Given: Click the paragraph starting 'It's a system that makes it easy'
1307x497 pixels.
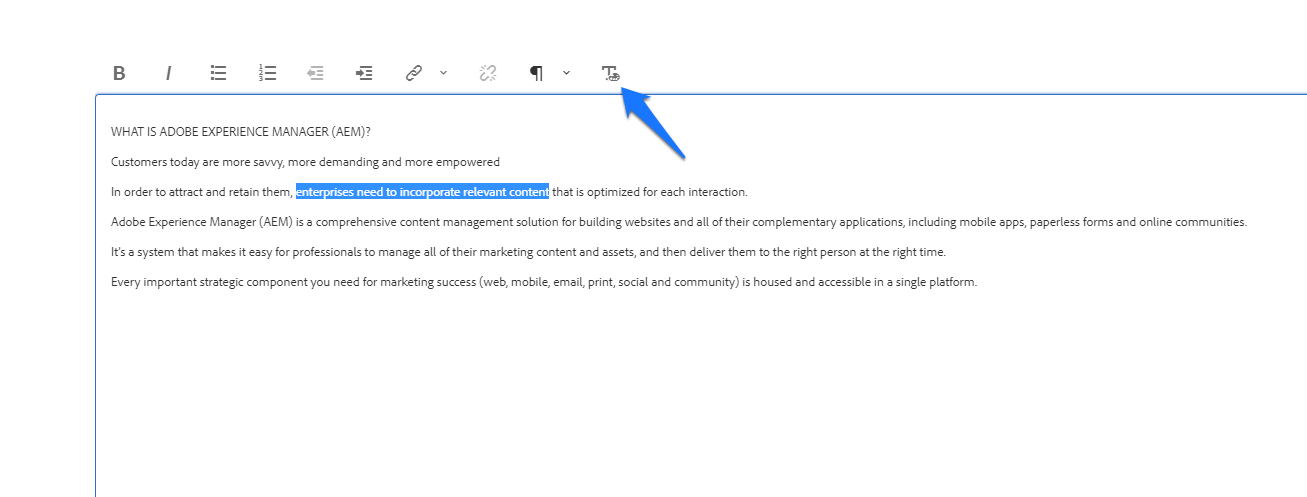Looking at the screenshot, I should pyautogui.click(x=528, y=252).
